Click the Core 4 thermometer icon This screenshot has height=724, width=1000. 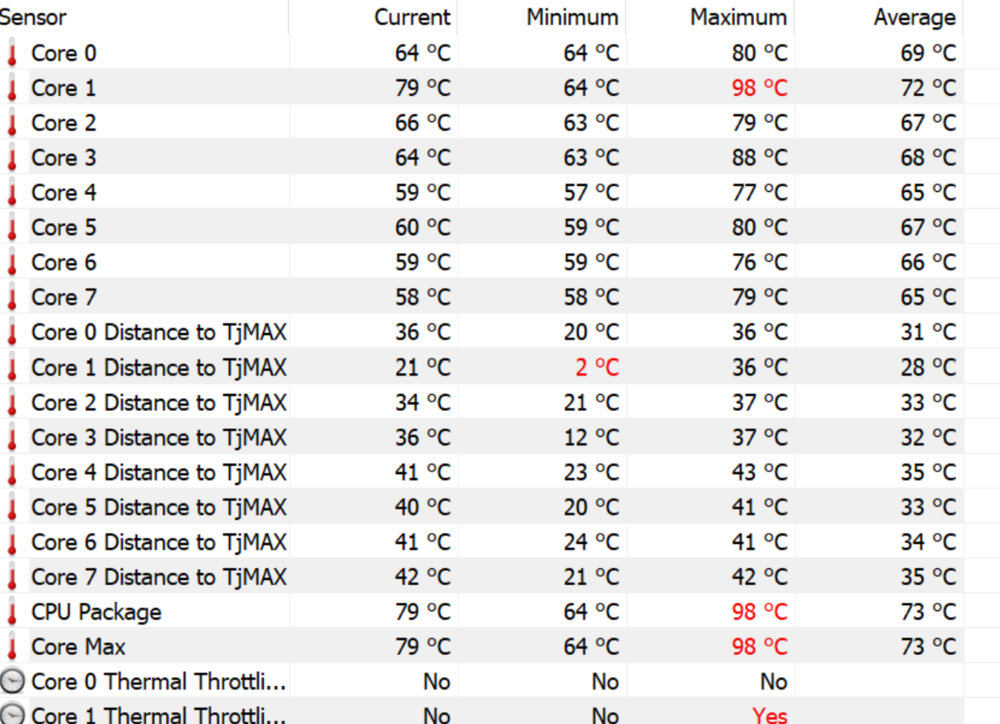[x=12, y=193]
